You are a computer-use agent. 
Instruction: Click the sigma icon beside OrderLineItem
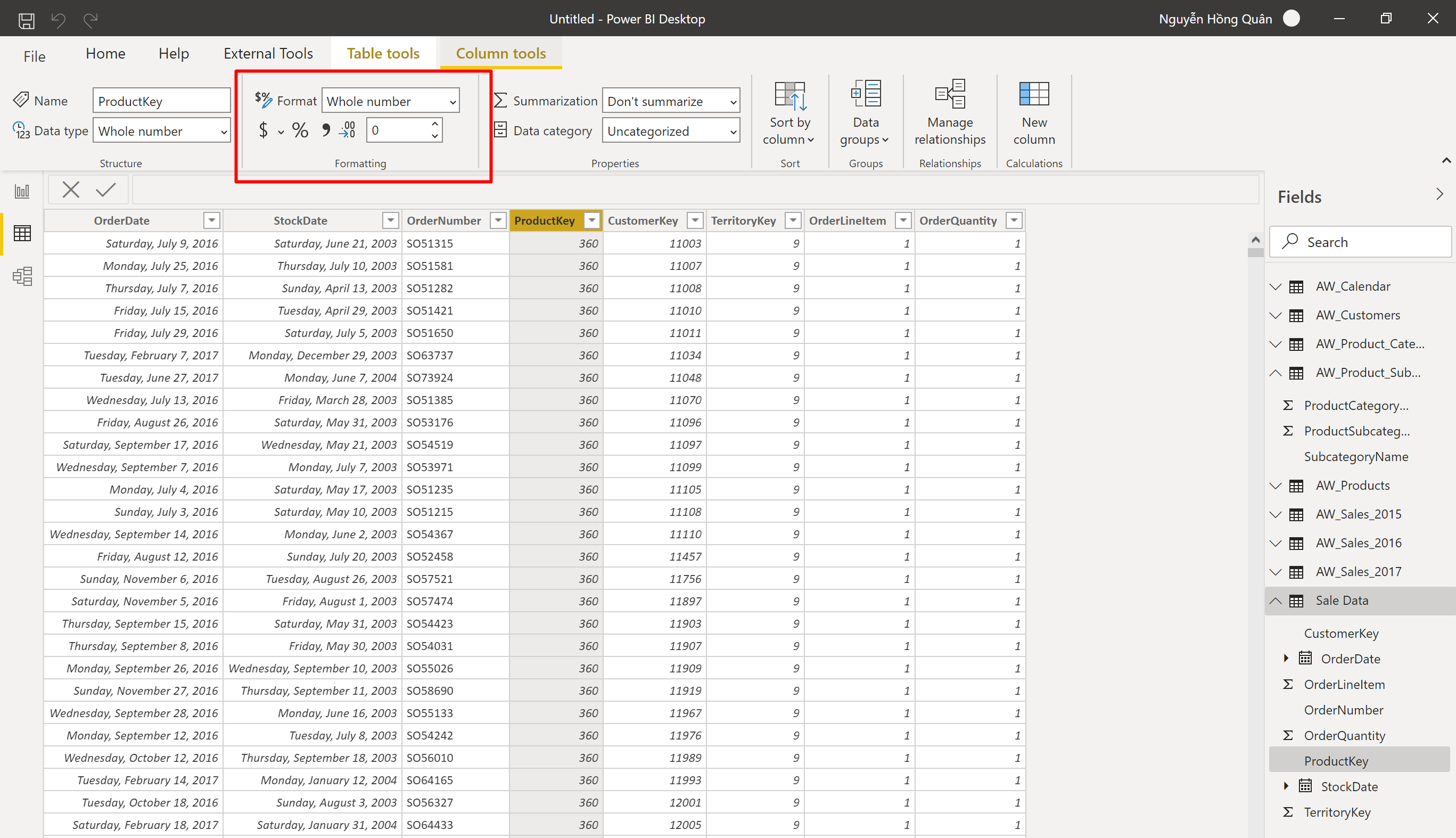pos(1288,684)
